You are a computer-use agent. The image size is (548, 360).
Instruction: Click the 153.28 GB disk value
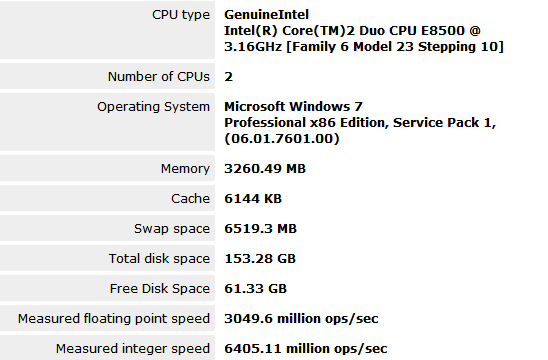(260, 259)
